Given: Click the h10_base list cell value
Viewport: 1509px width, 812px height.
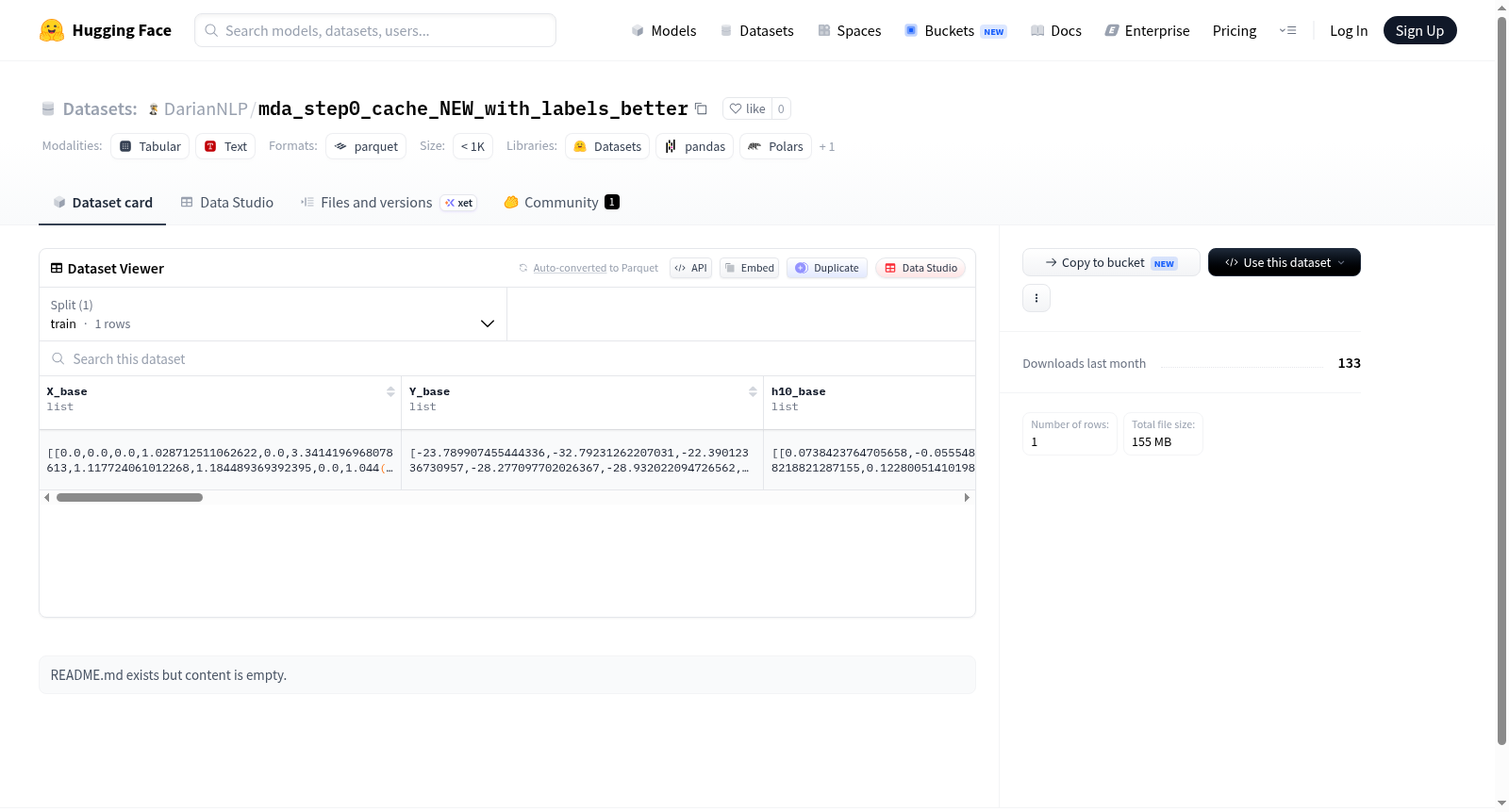Looking at the screenshot, I should 870,460.
